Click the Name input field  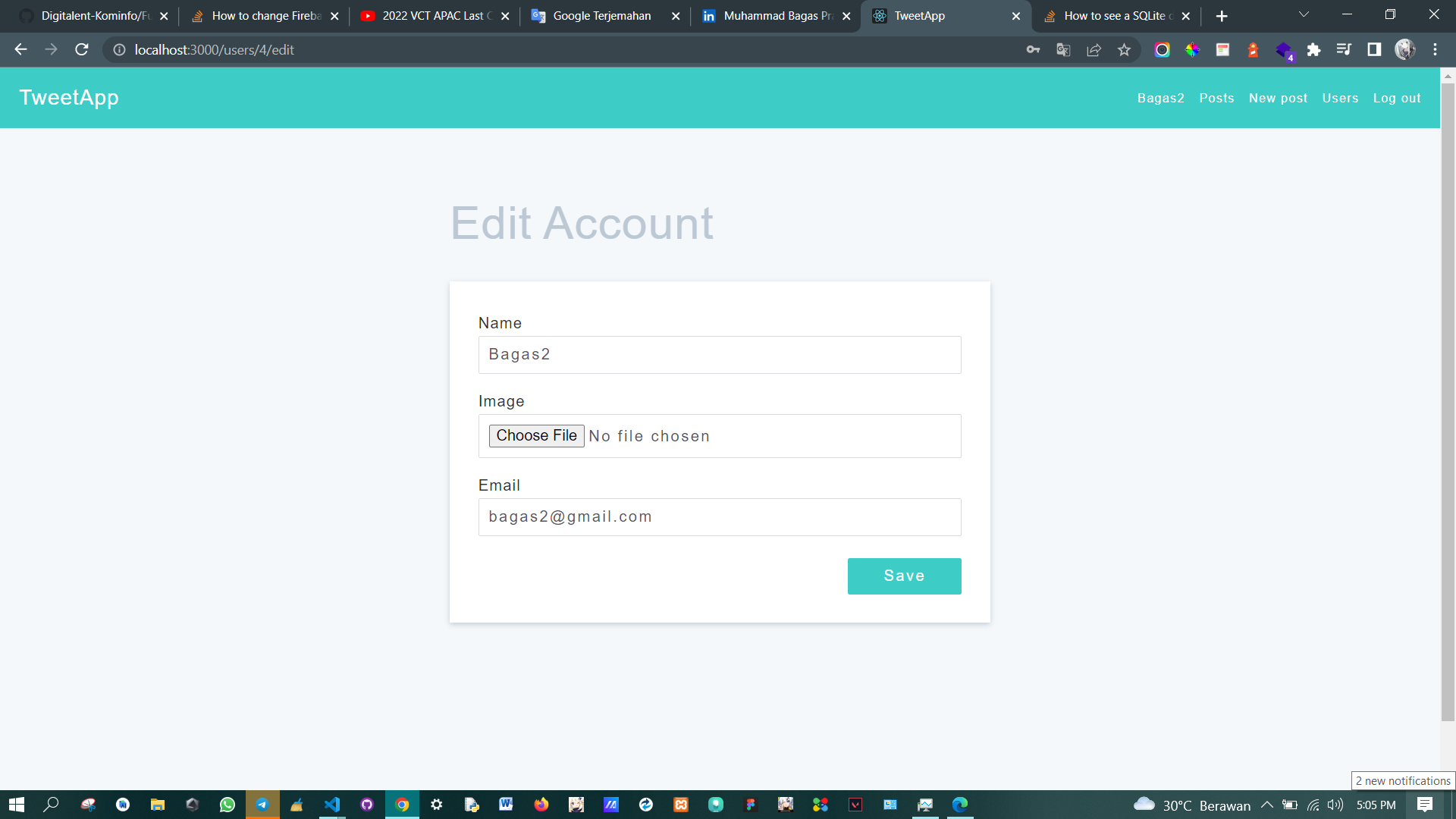pos(719,355)
